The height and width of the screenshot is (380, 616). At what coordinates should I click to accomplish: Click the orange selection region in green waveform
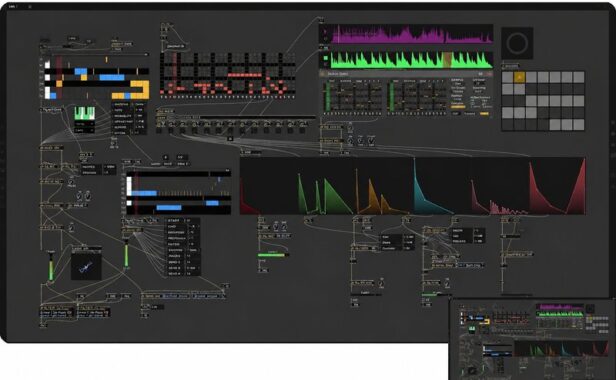click(447, 60)
